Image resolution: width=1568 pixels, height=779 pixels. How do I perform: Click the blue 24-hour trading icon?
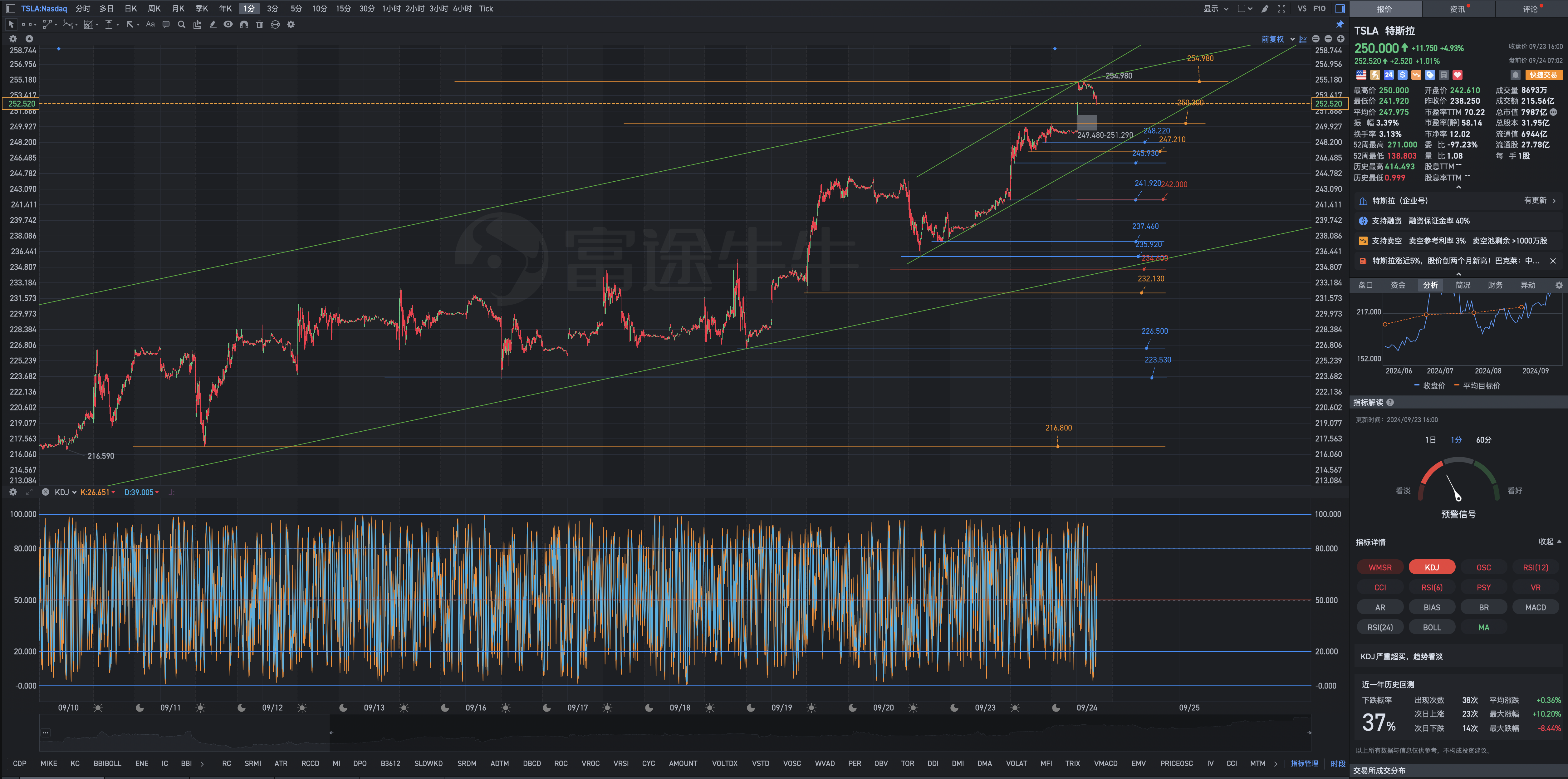coord(1389,75)
